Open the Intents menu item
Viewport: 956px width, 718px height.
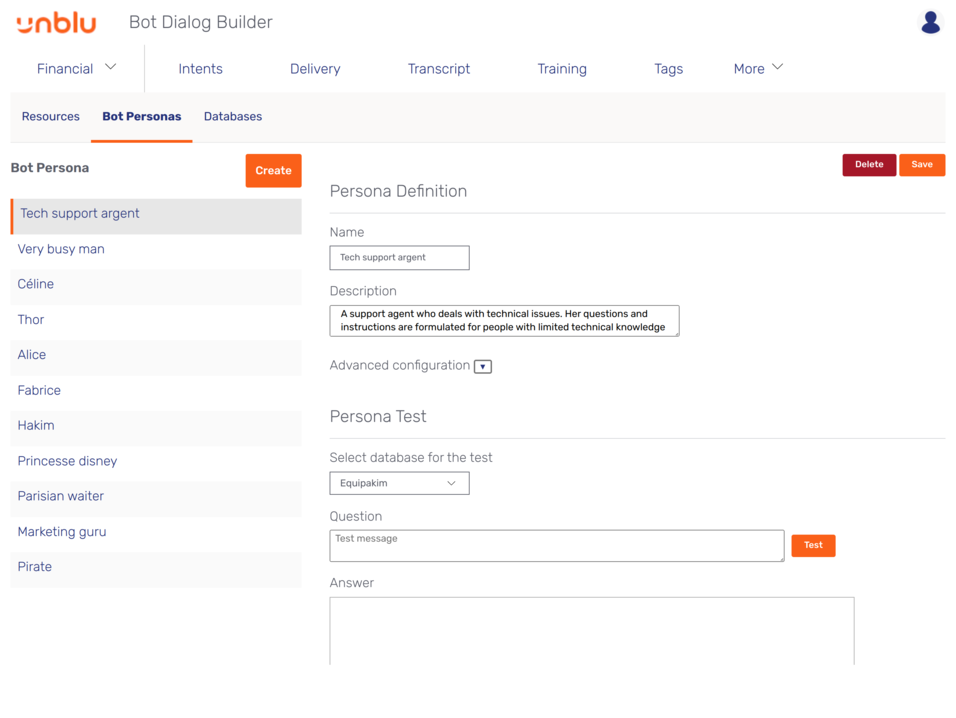point(200,68)
